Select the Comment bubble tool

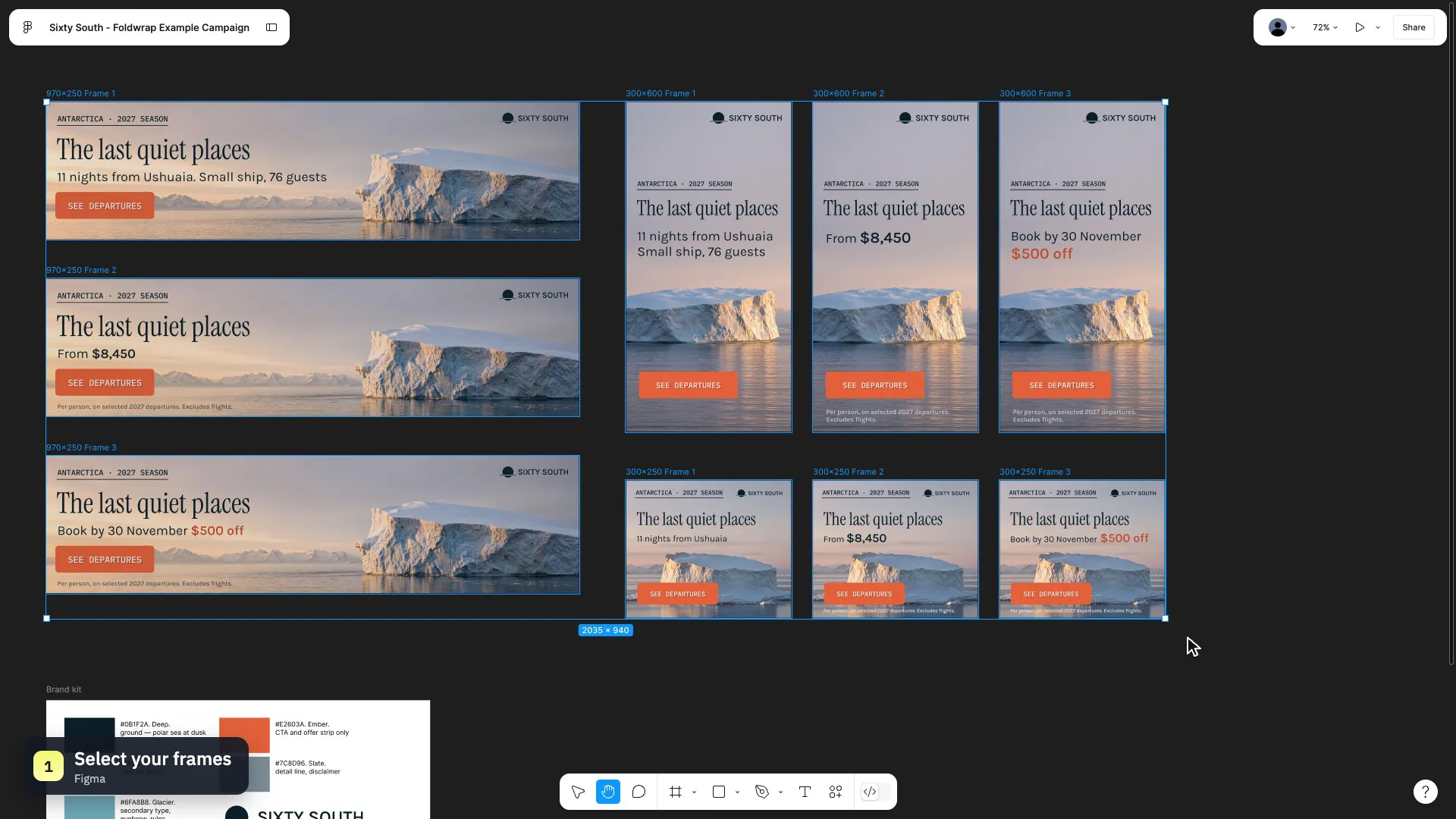point(639,792)
